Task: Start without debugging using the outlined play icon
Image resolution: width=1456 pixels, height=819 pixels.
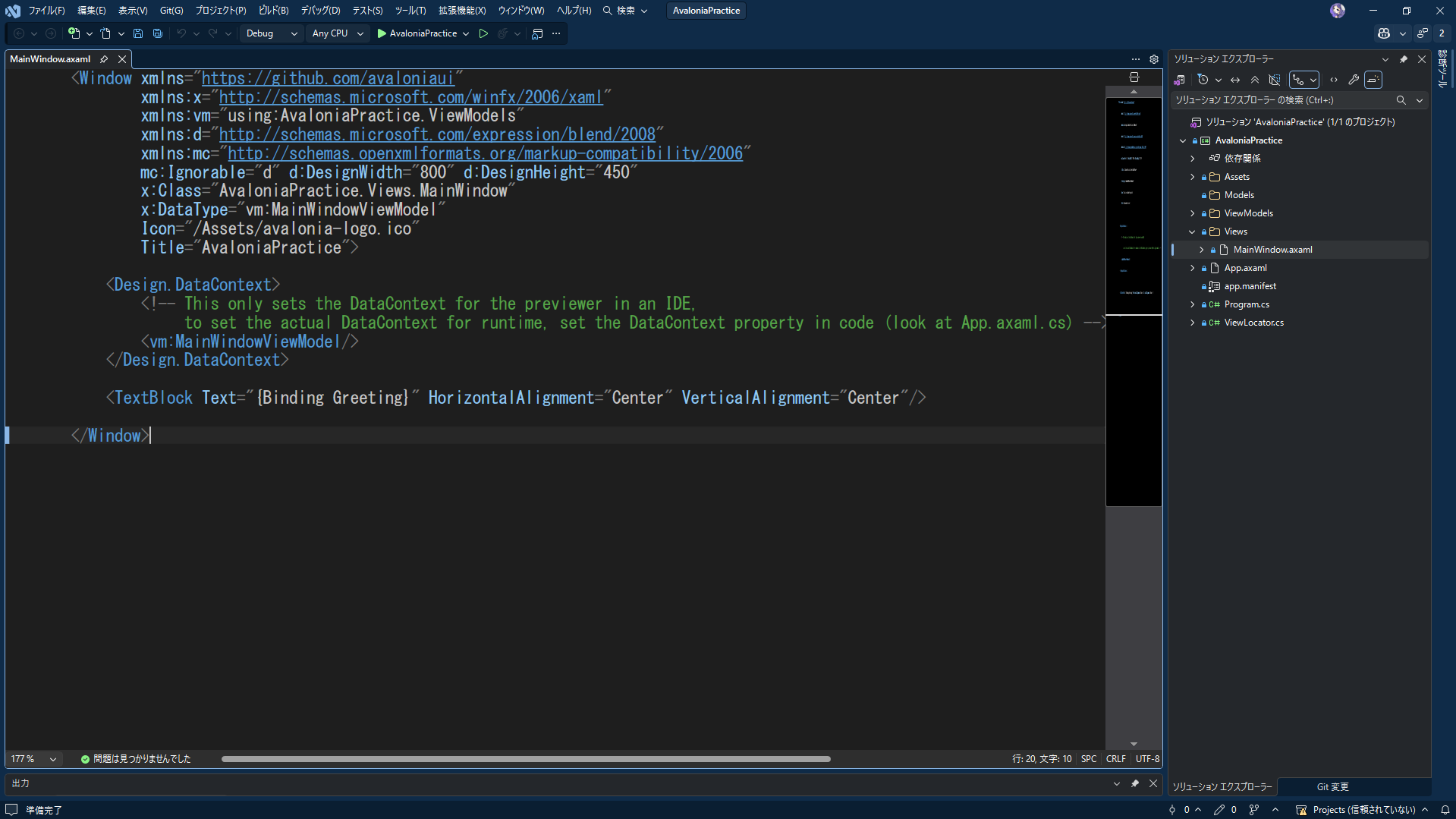Action: (483, 33)
